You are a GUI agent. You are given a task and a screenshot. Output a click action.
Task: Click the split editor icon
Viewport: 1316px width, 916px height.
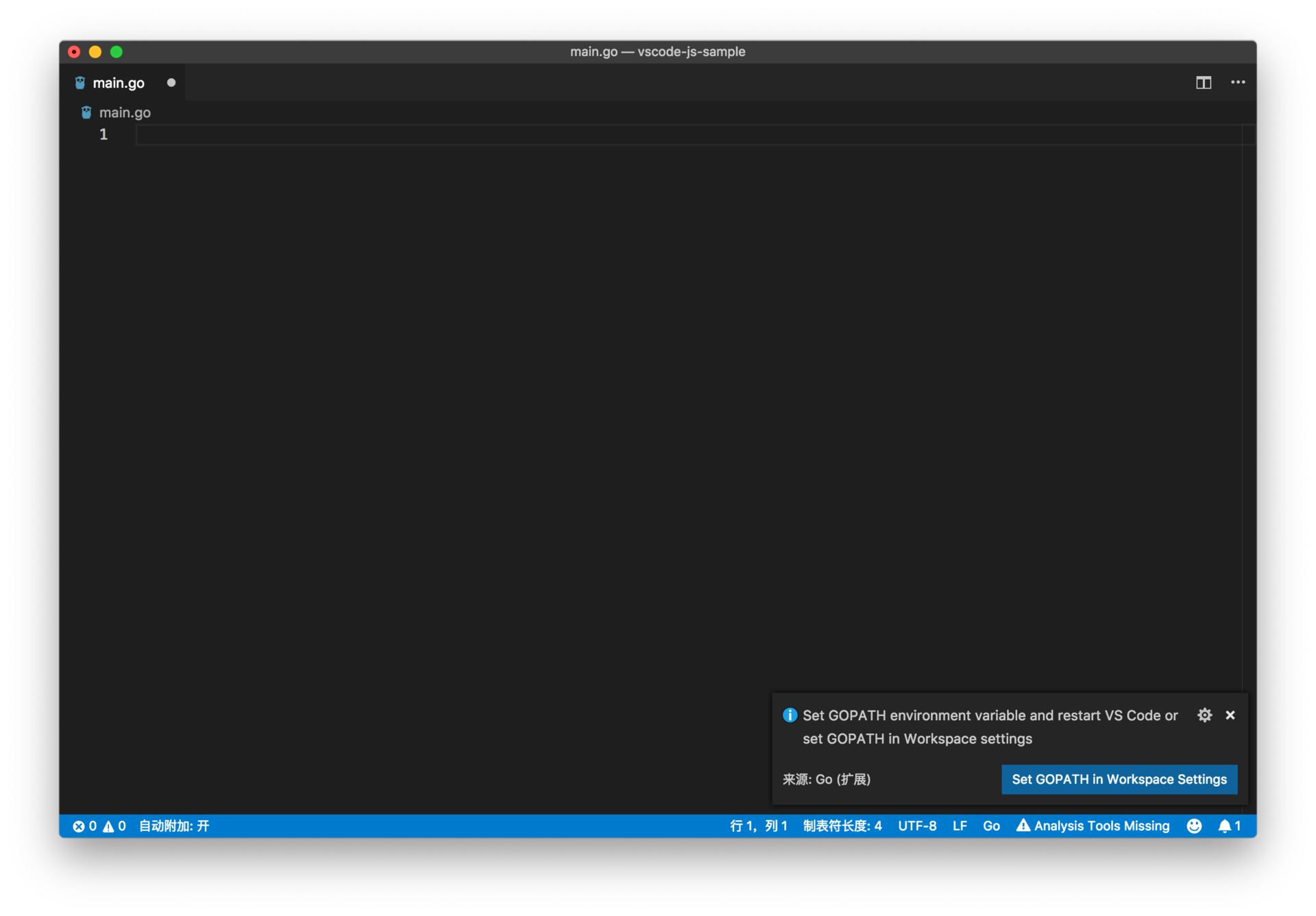point(1204,83)
